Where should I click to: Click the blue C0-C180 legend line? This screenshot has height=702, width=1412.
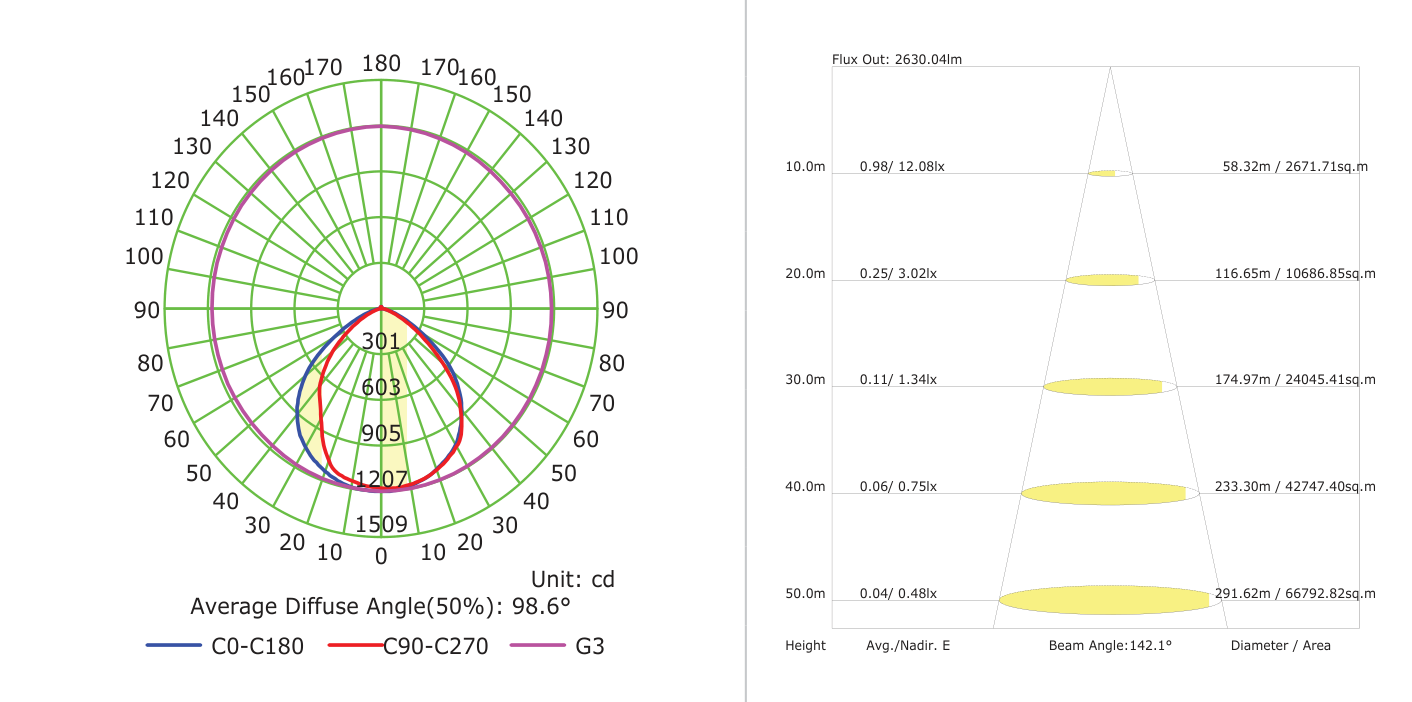(x=174, y=646)
